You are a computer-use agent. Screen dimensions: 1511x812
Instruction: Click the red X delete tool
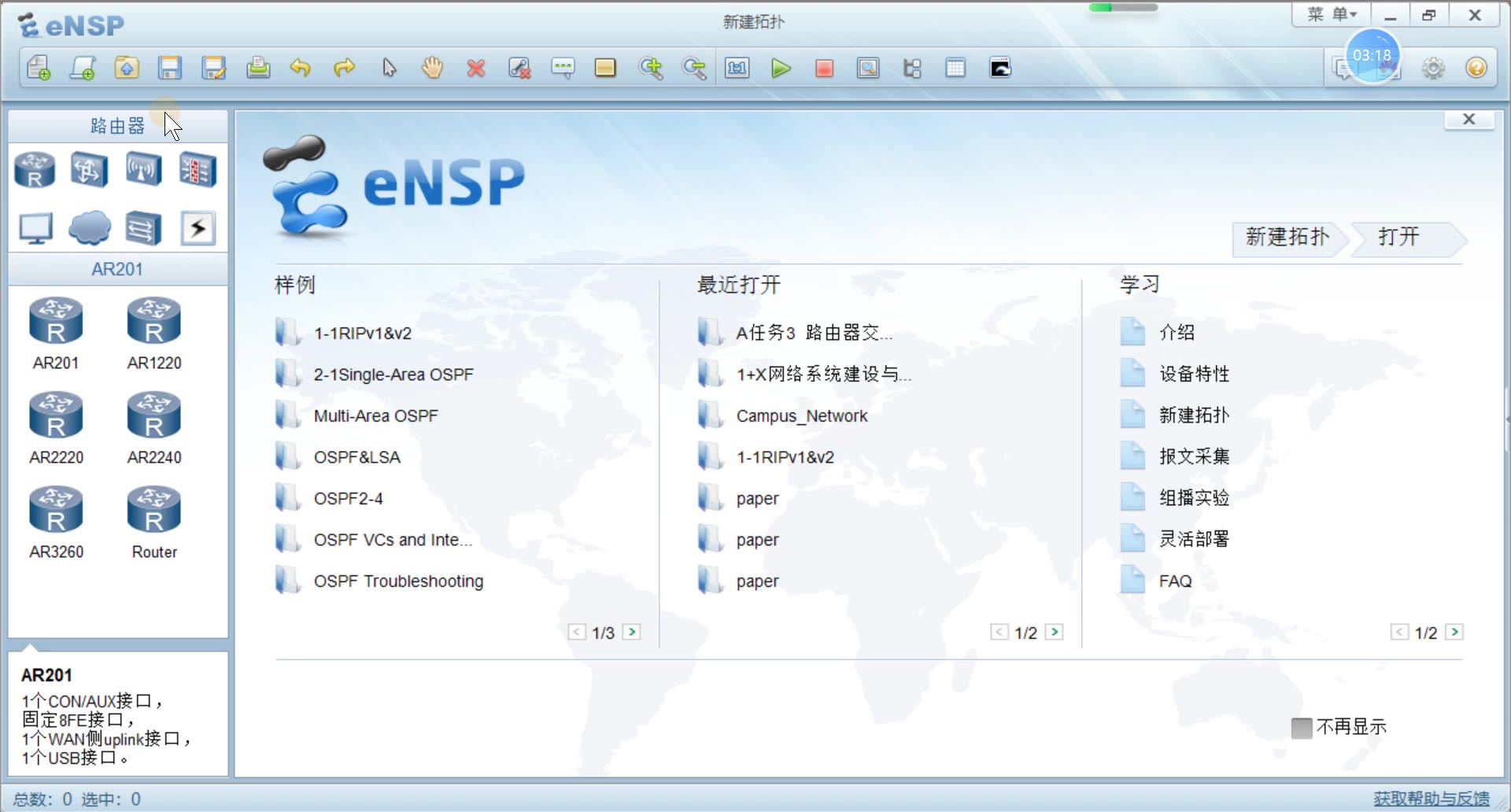point(475,68)
